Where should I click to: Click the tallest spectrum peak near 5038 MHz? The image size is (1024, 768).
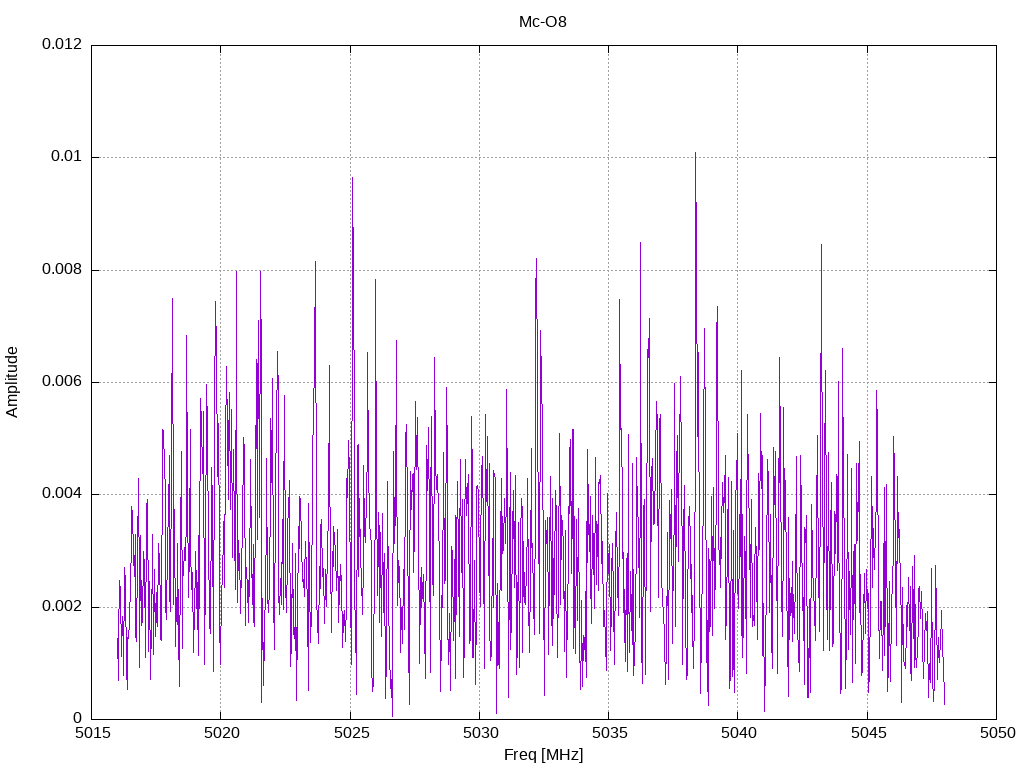coord(696,154)
